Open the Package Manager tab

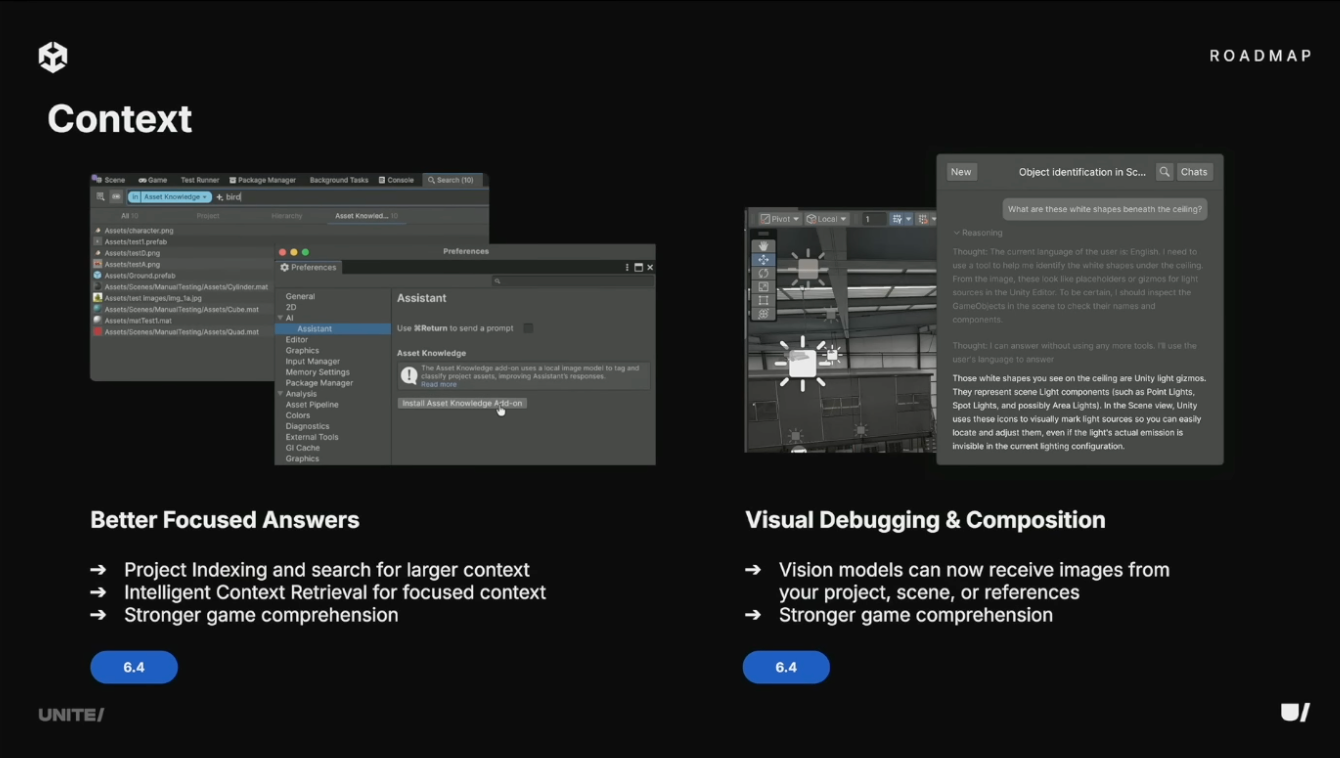pyautogui.click(x=262, y=180)
